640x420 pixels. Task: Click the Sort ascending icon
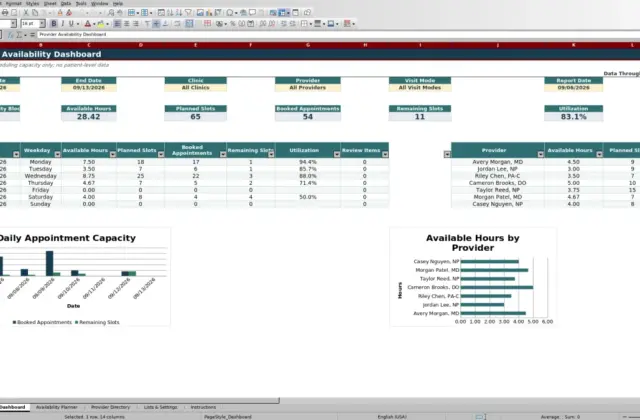(x=170, y=13)
